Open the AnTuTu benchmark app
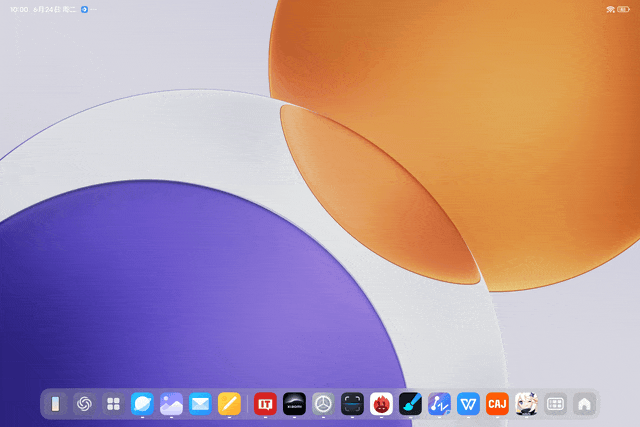Screen dimensions: 640x427 click(381, 404)
